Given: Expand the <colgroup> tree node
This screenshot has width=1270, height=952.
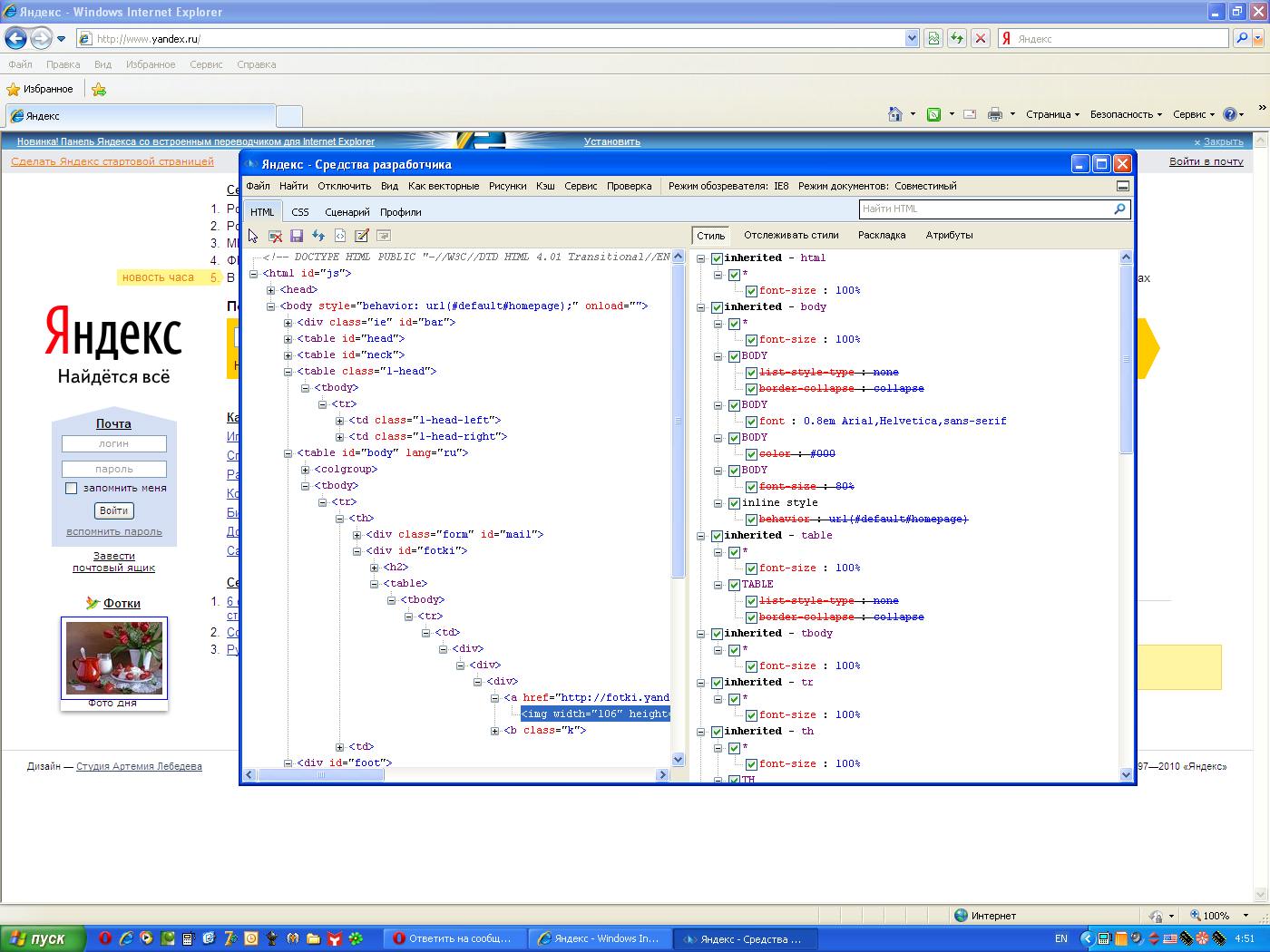Looking at the screenshot, I should coord(305,470).
